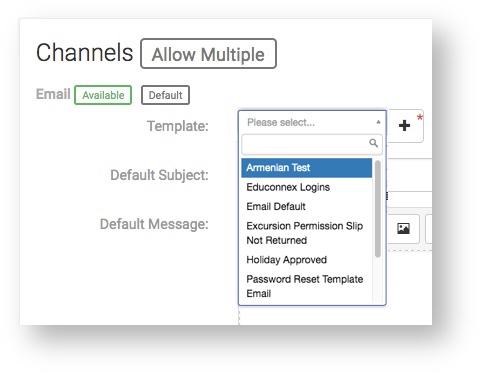Click the Default Message: label
This screenshot has height=373, width=480.
point(154,224)
